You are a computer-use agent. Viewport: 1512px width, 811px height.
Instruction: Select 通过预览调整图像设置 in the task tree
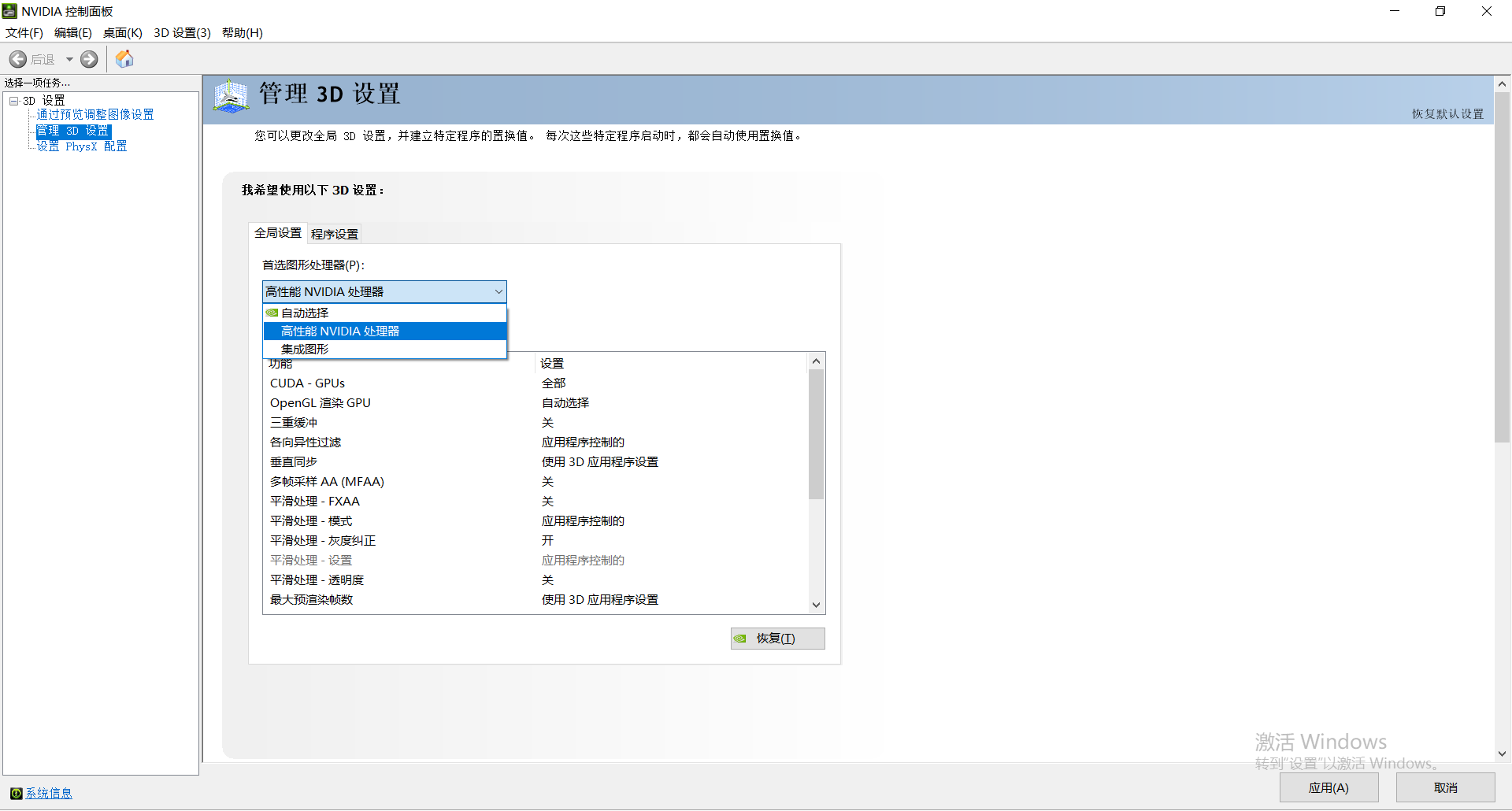(95, 115)
